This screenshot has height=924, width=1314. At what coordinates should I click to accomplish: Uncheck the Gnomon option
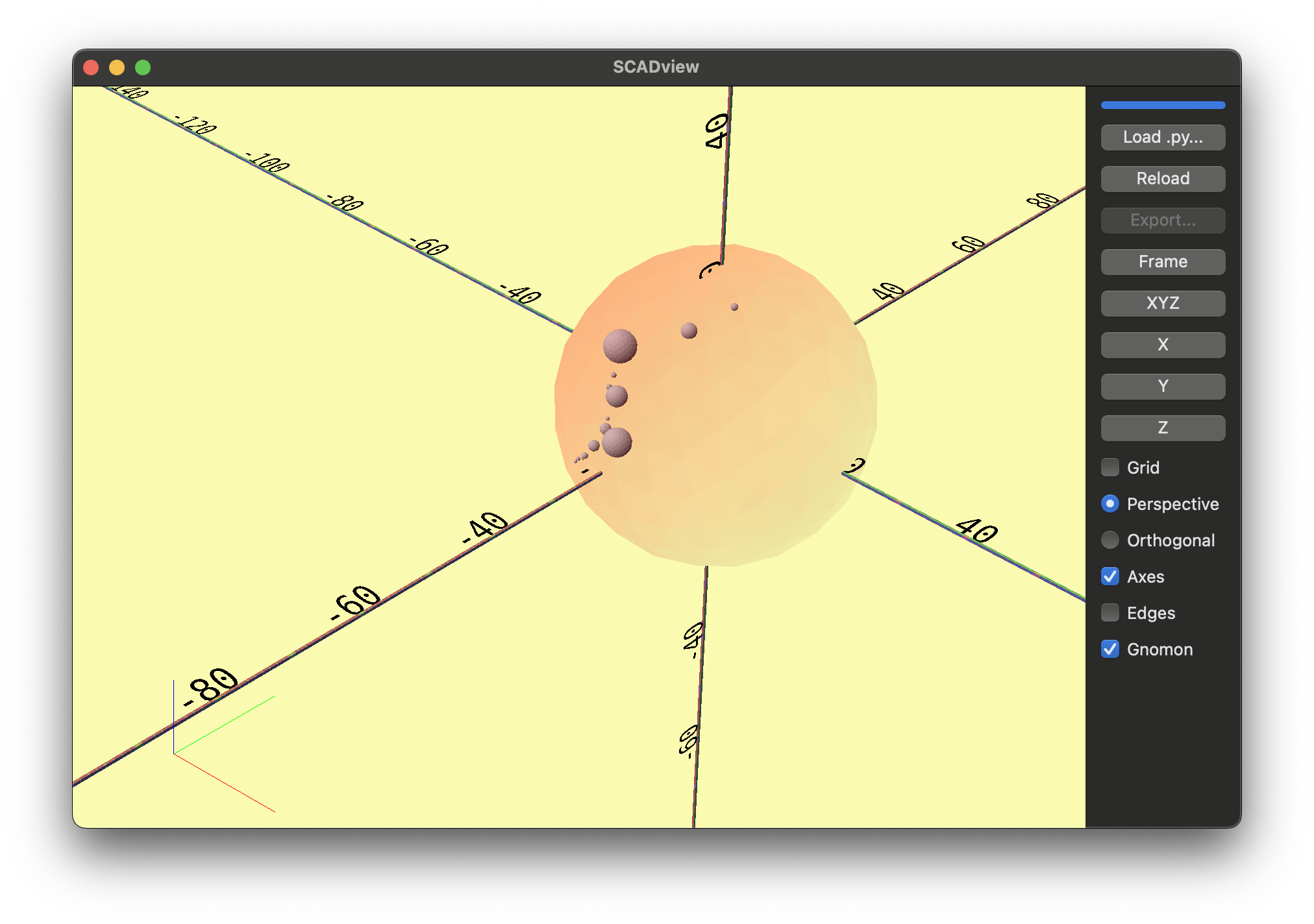click(1109, 649)
